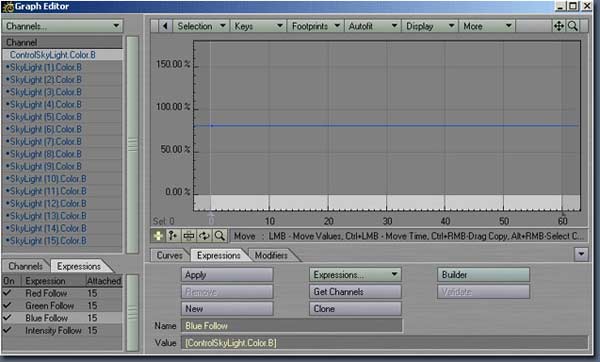
Task: Switch to the Modifiers tab
Action: [x=271, y=255]
